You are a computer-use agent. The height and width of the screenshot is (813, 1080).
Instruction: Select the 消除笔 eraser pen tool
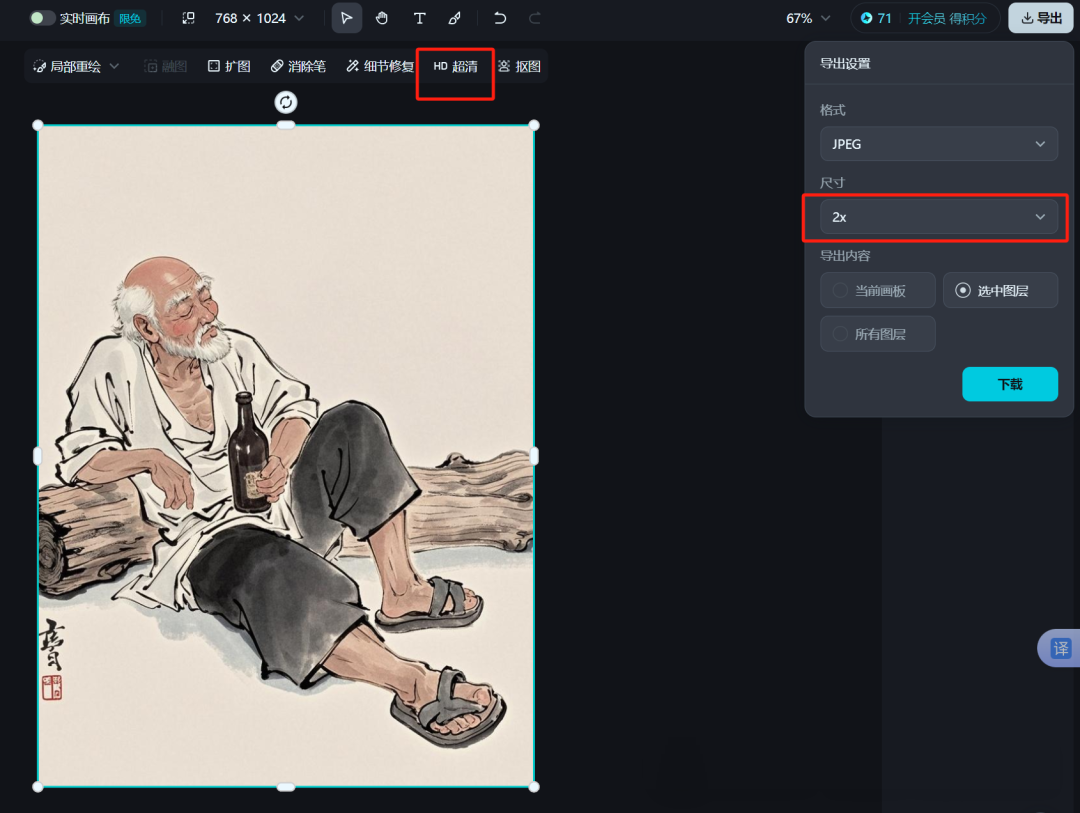298,66
